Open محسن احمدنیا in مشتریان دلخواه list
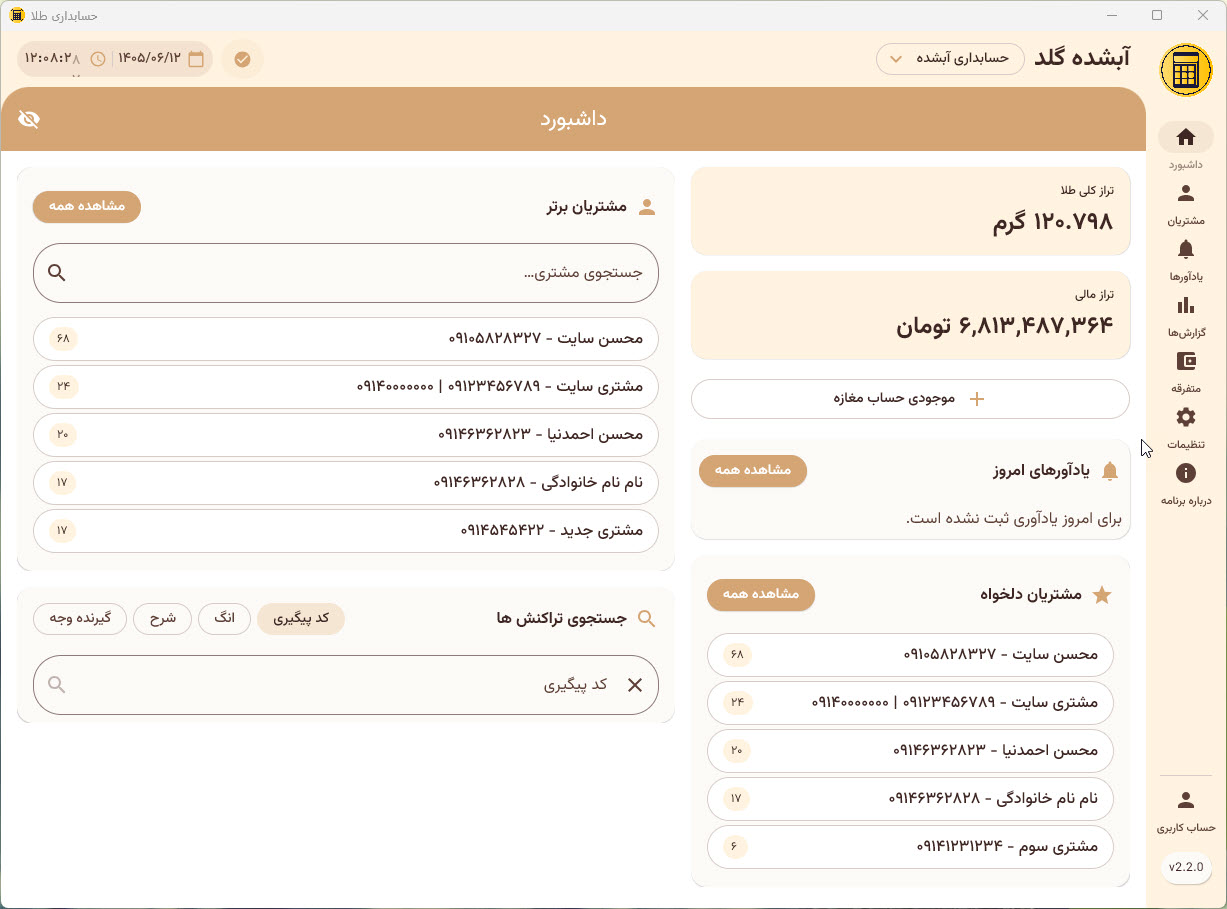 (x=910, y=751)
